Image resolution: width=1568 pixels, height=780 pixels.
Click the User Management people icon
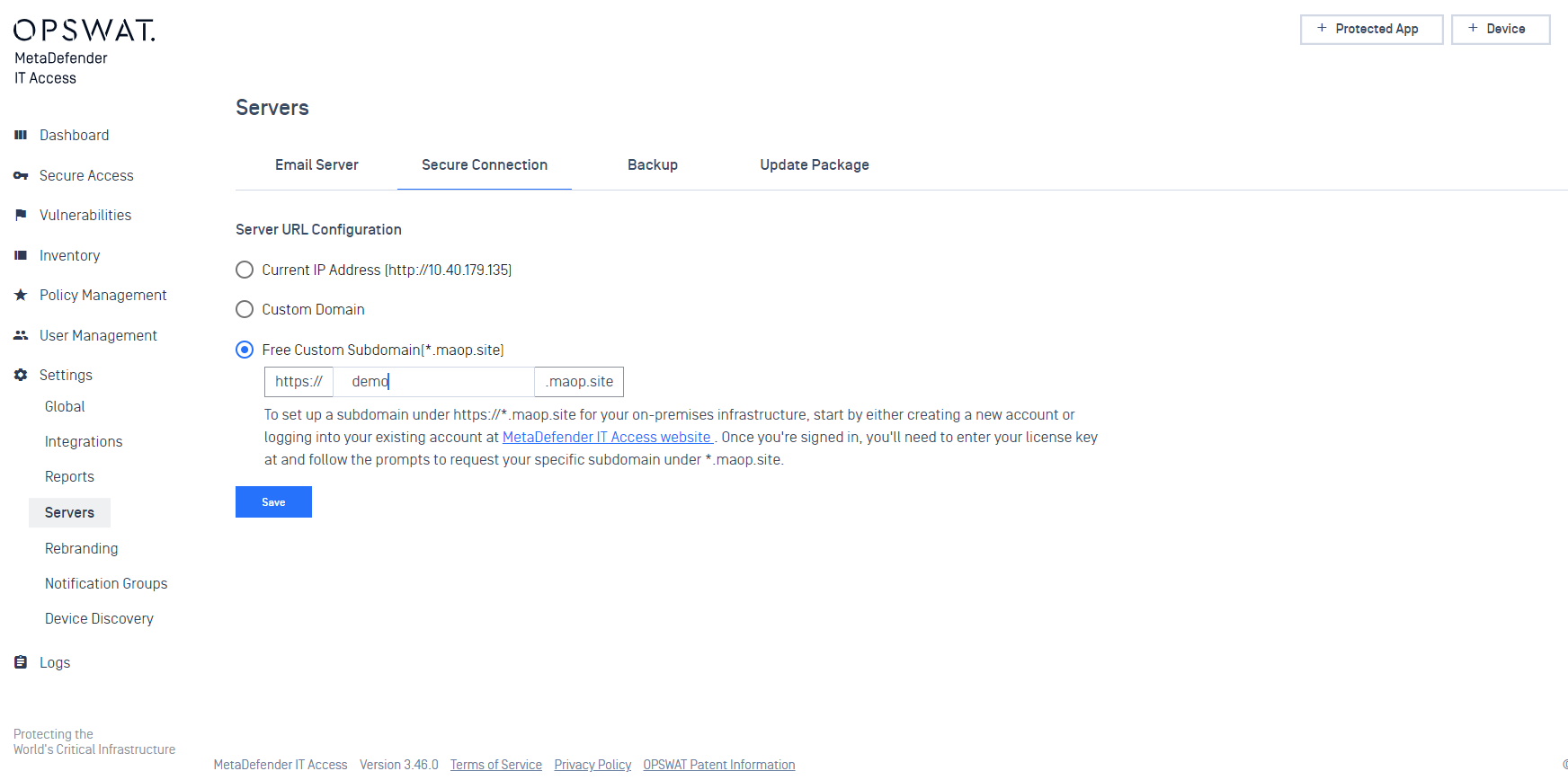point(21,335)
